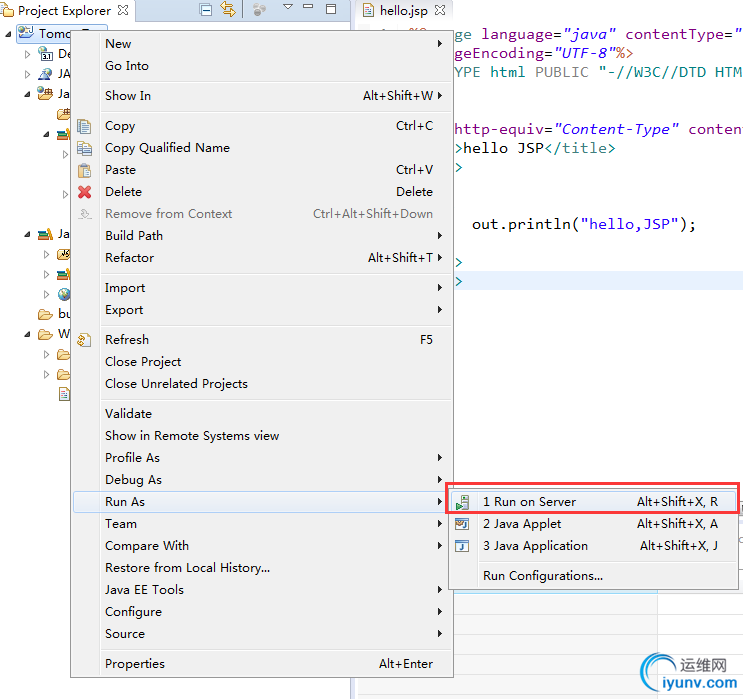Open the Team submenu
Viewport: 743px width, 699px height.
click(263, 524)
